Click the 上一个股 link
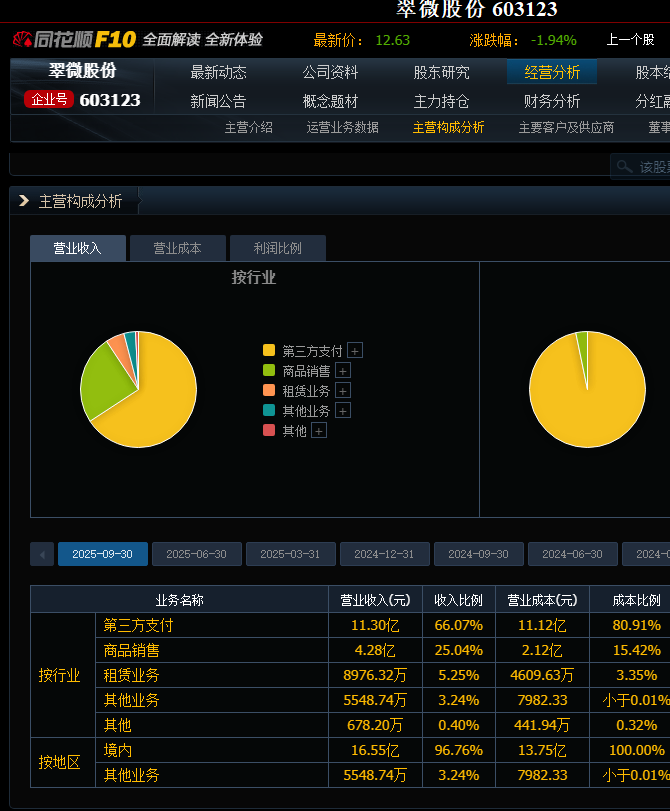The image size is (670, 811). tap(631, 40)
